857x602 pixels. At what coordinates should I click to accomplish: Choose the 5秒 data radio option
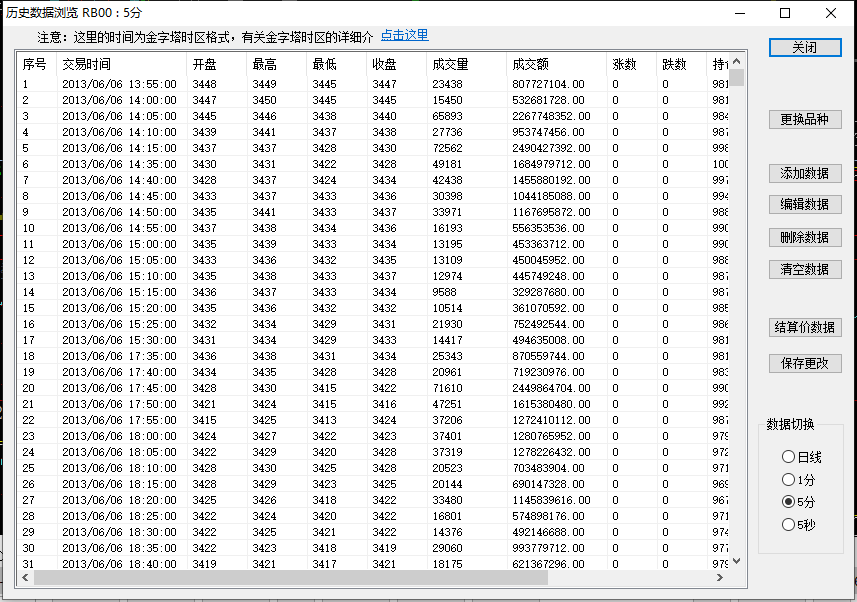point(789,524)
